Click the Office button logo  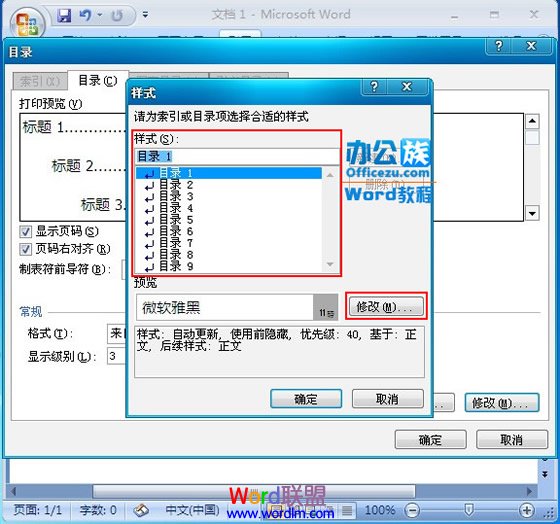(x=28, y=24)
